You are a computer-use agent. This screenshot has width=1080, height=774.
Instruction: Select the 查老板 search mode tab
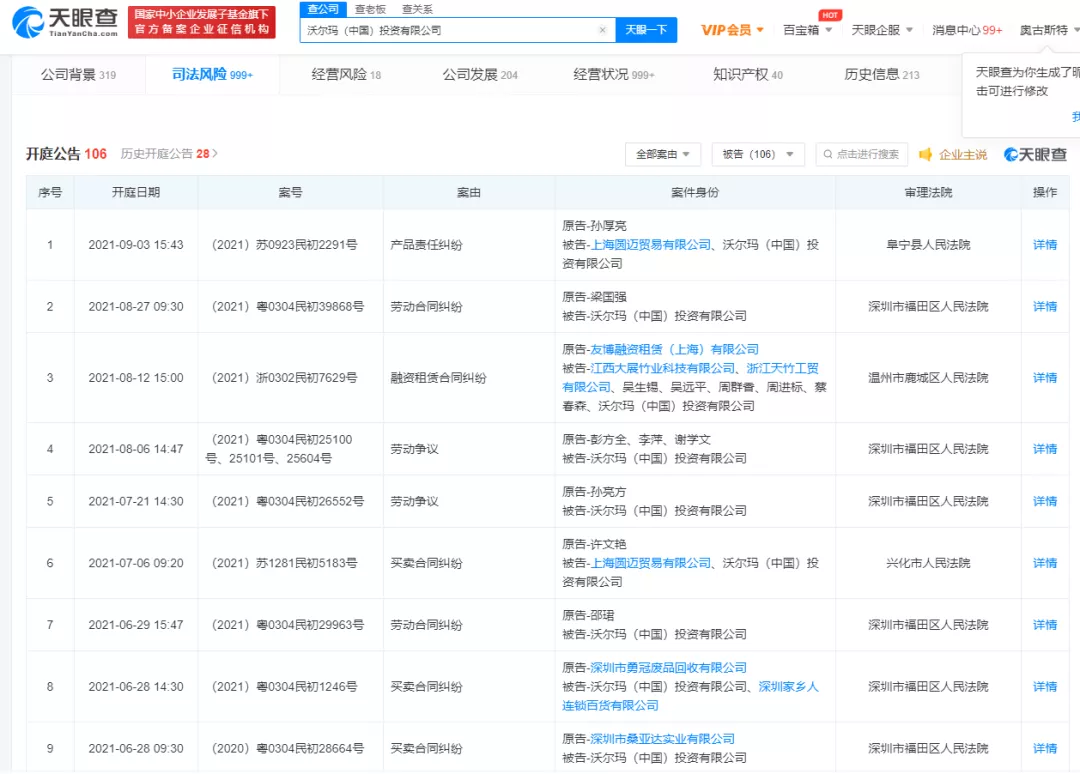[x=368, y=8]
